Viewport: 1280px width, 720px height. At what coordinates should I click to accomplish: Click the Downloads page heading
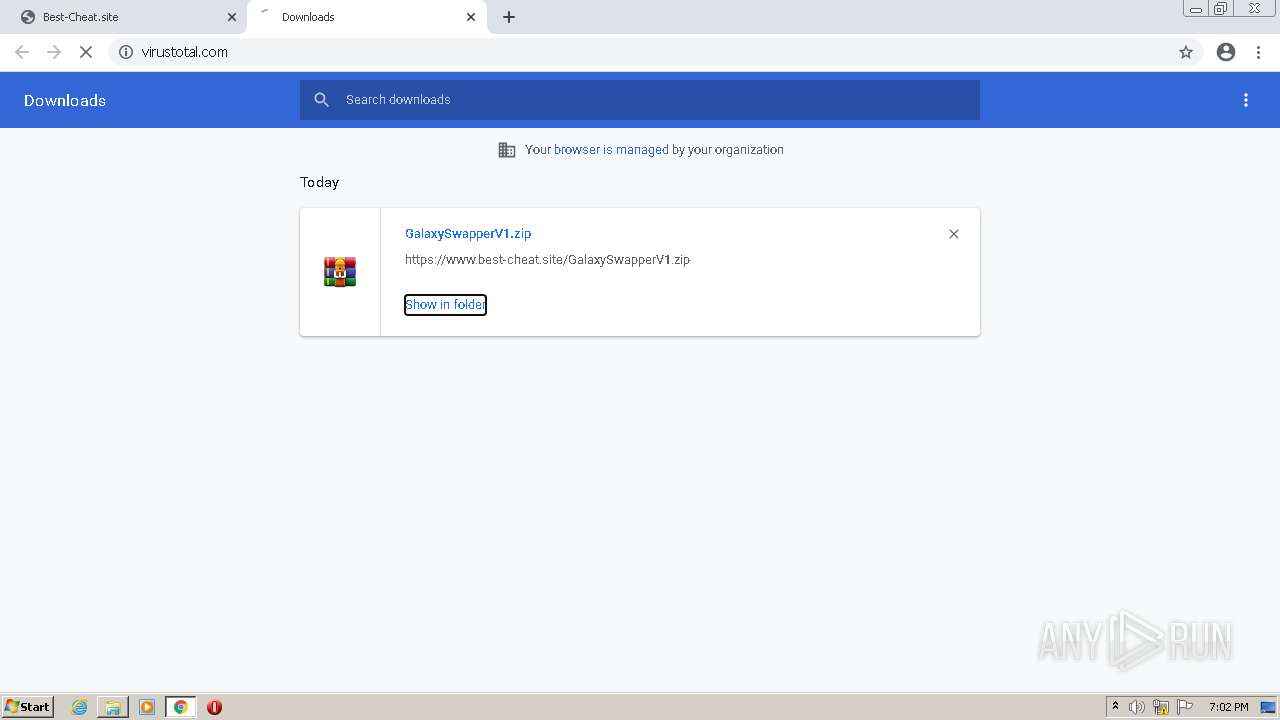click(x=65, y=100)
